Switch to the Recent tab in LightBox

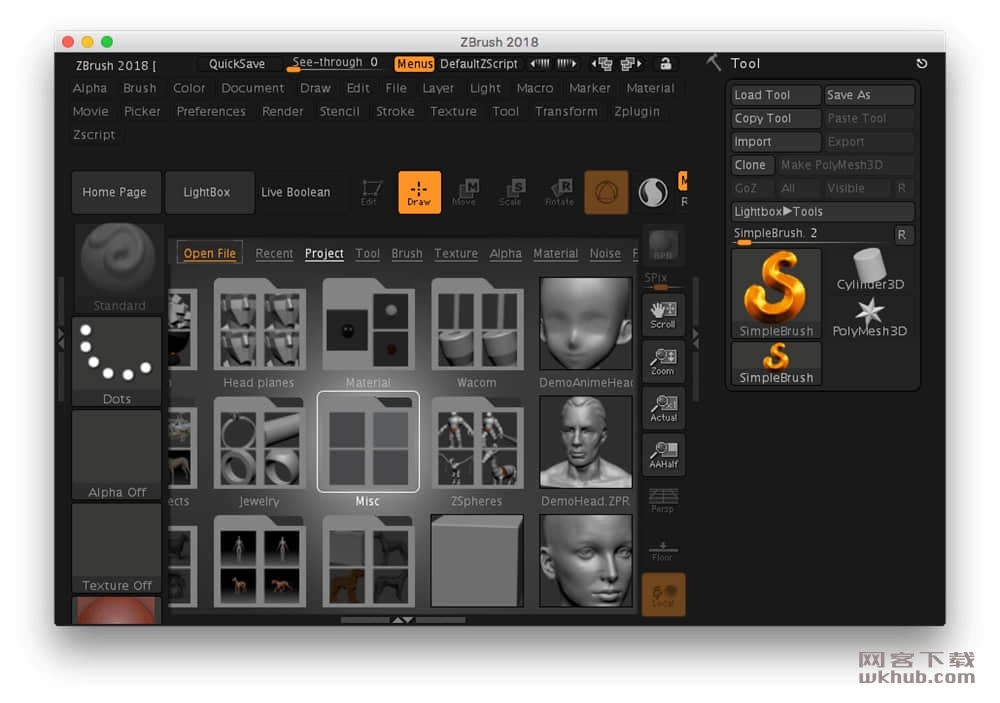coord(274,253)
